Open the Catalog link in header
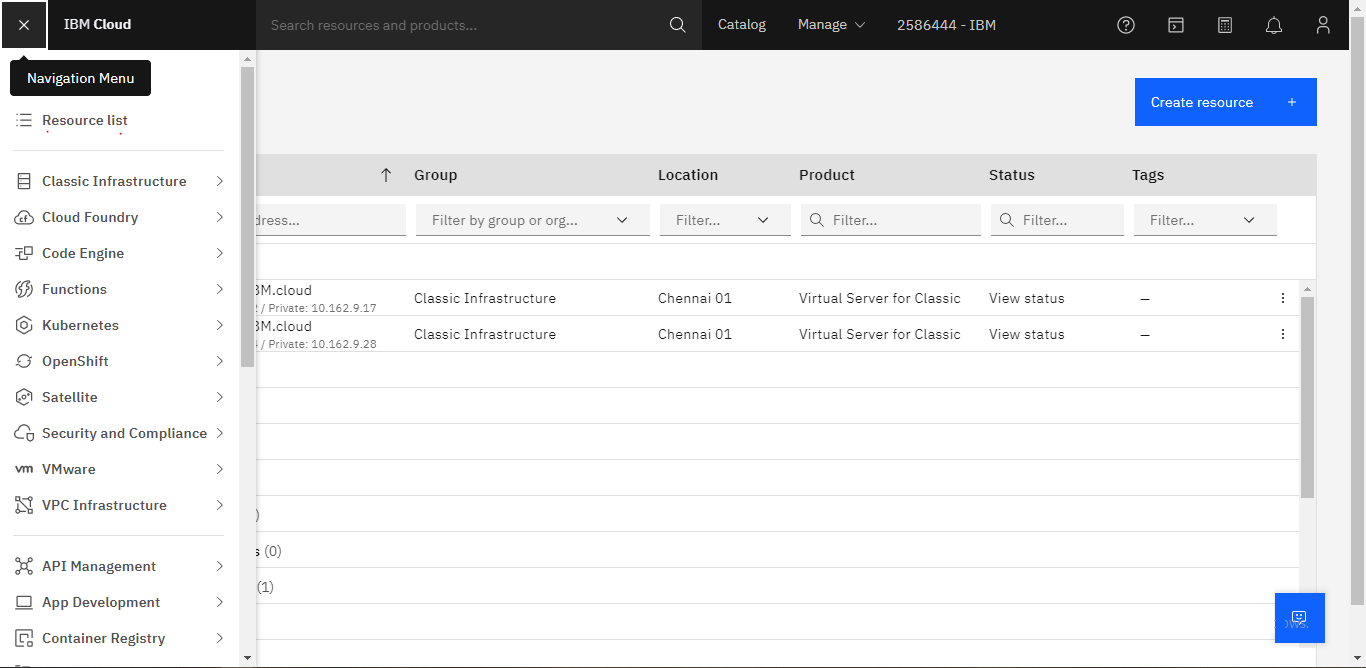 (741, 25)
